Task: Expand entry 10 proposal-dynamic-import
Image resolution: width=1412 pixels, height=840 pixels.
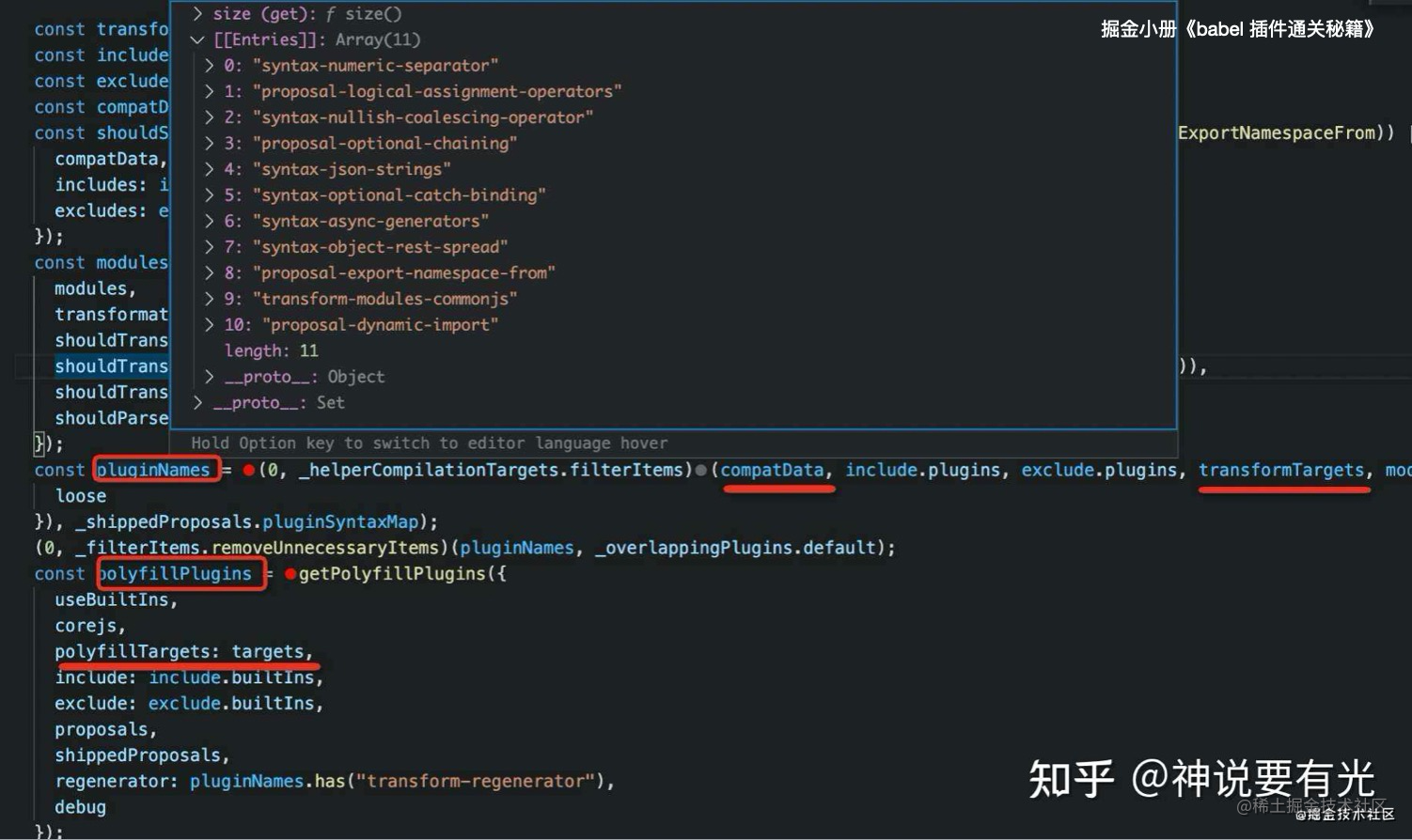Action: click(x=210, y=325)
